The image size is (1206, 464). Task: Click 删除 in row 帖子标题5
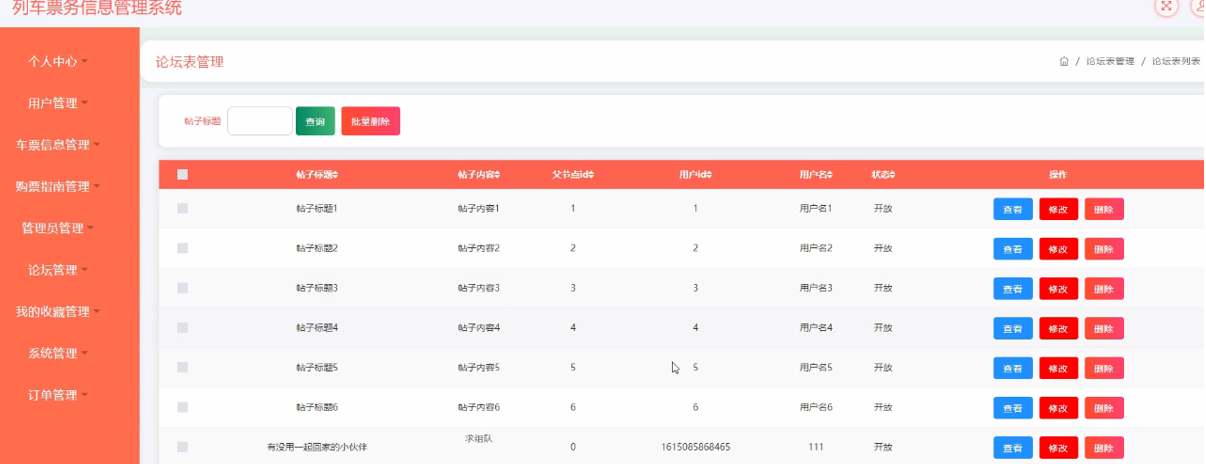click(x=1104, y=368)
